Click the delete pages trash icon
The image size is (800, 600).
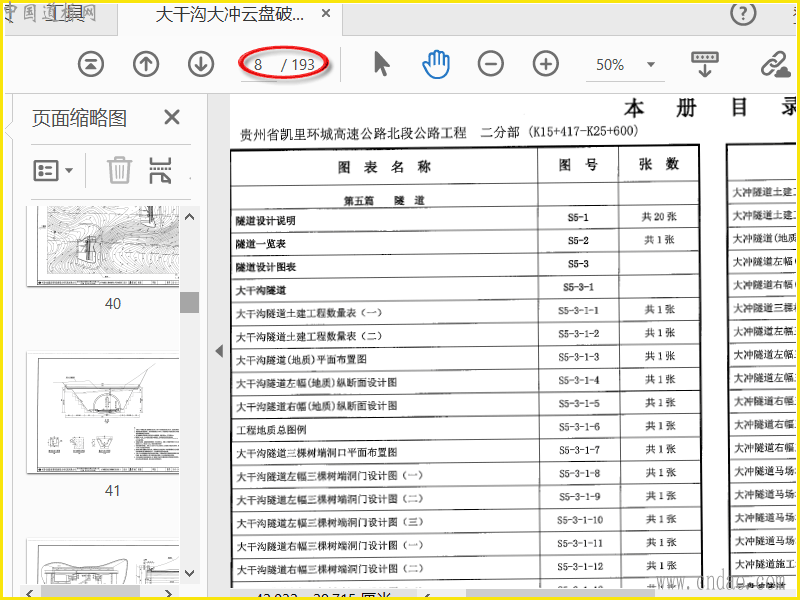(x=119, y=170)
